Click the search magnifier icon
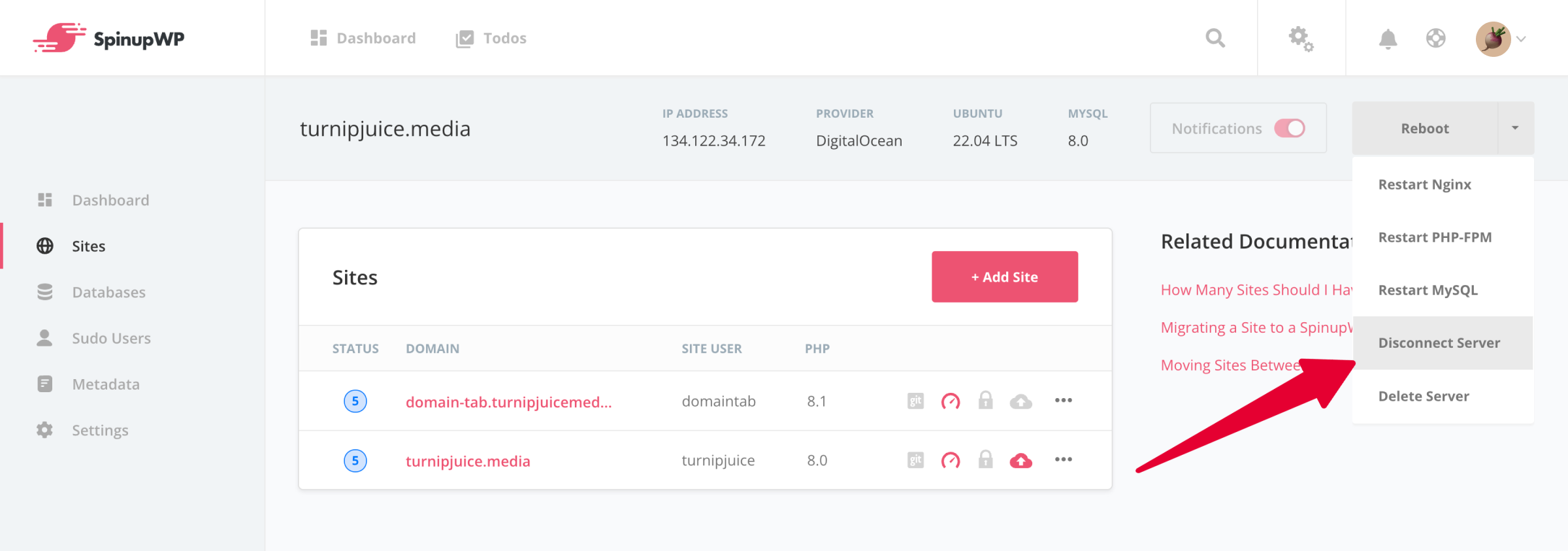This screenshot has height=551, width=1568. [x=1215, y=38]
